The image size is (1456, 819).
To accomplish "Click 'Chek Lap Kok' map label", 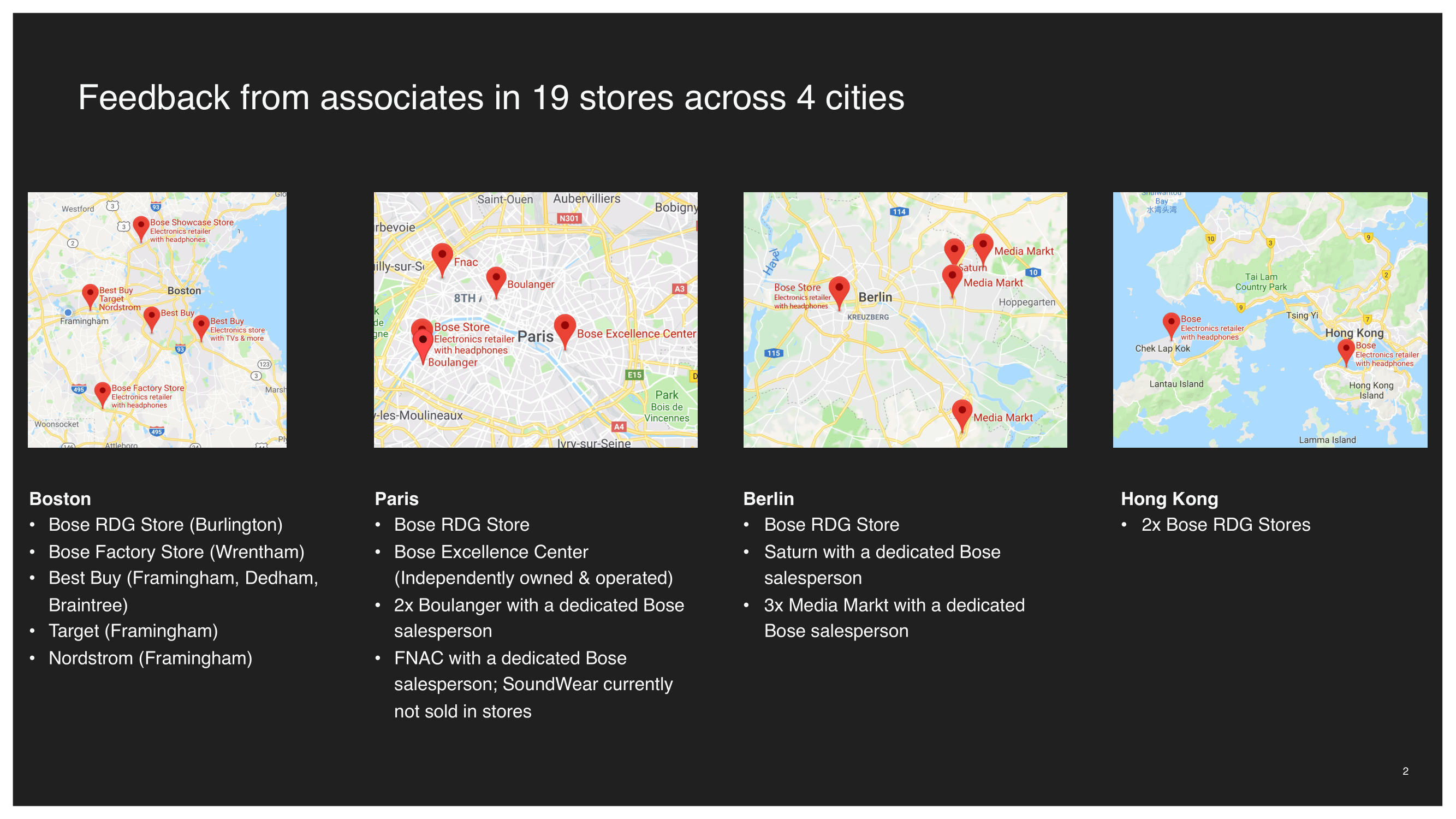I will [x=1163, y=349].
